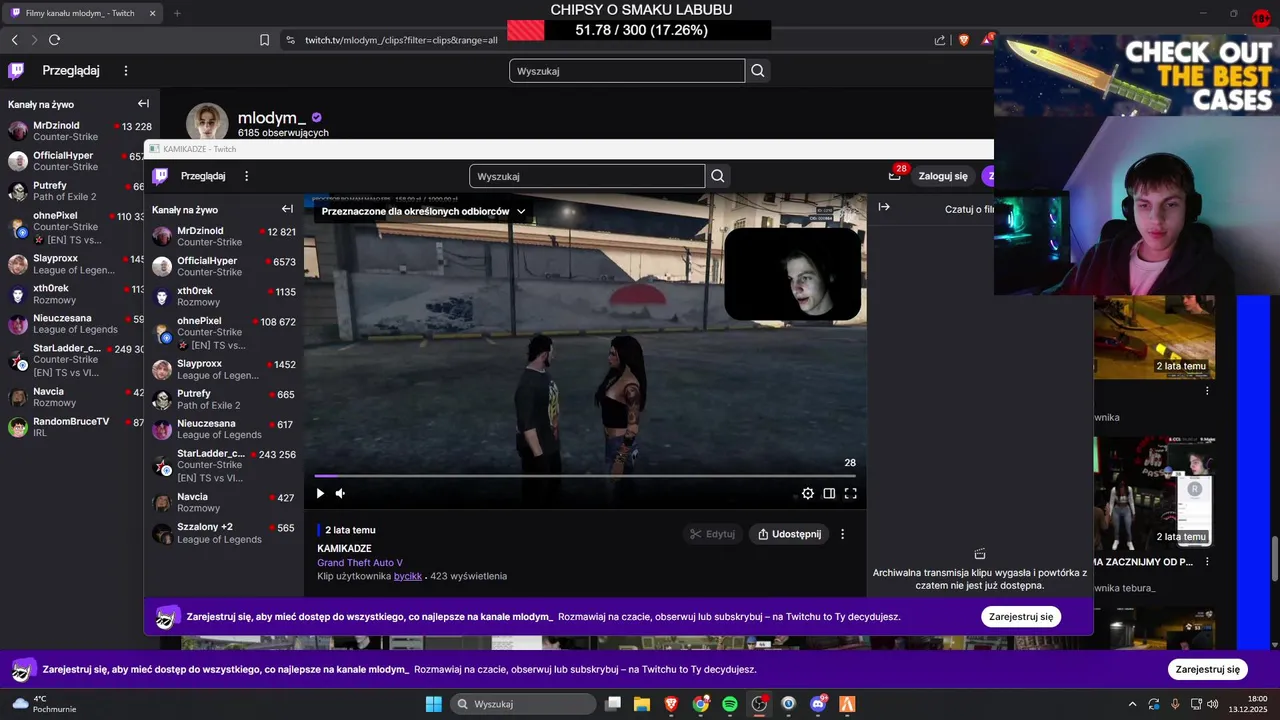
Task: Expand the 'Przeznaczone dla określonych odbiorców' dropdown
Action: pyautogui.click(x=423, y=211)
